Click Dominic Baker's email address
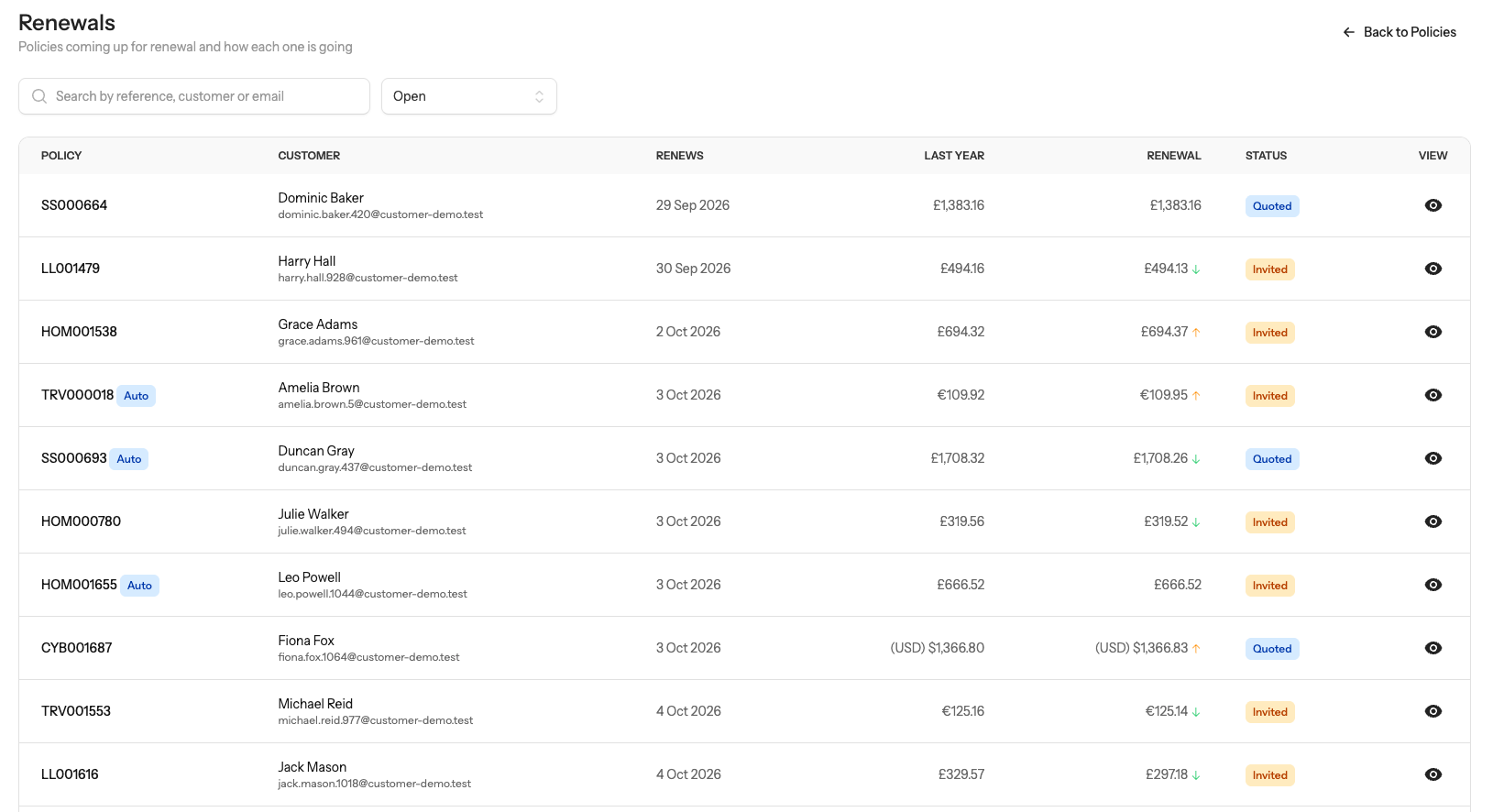 click(x=380, y=214)
